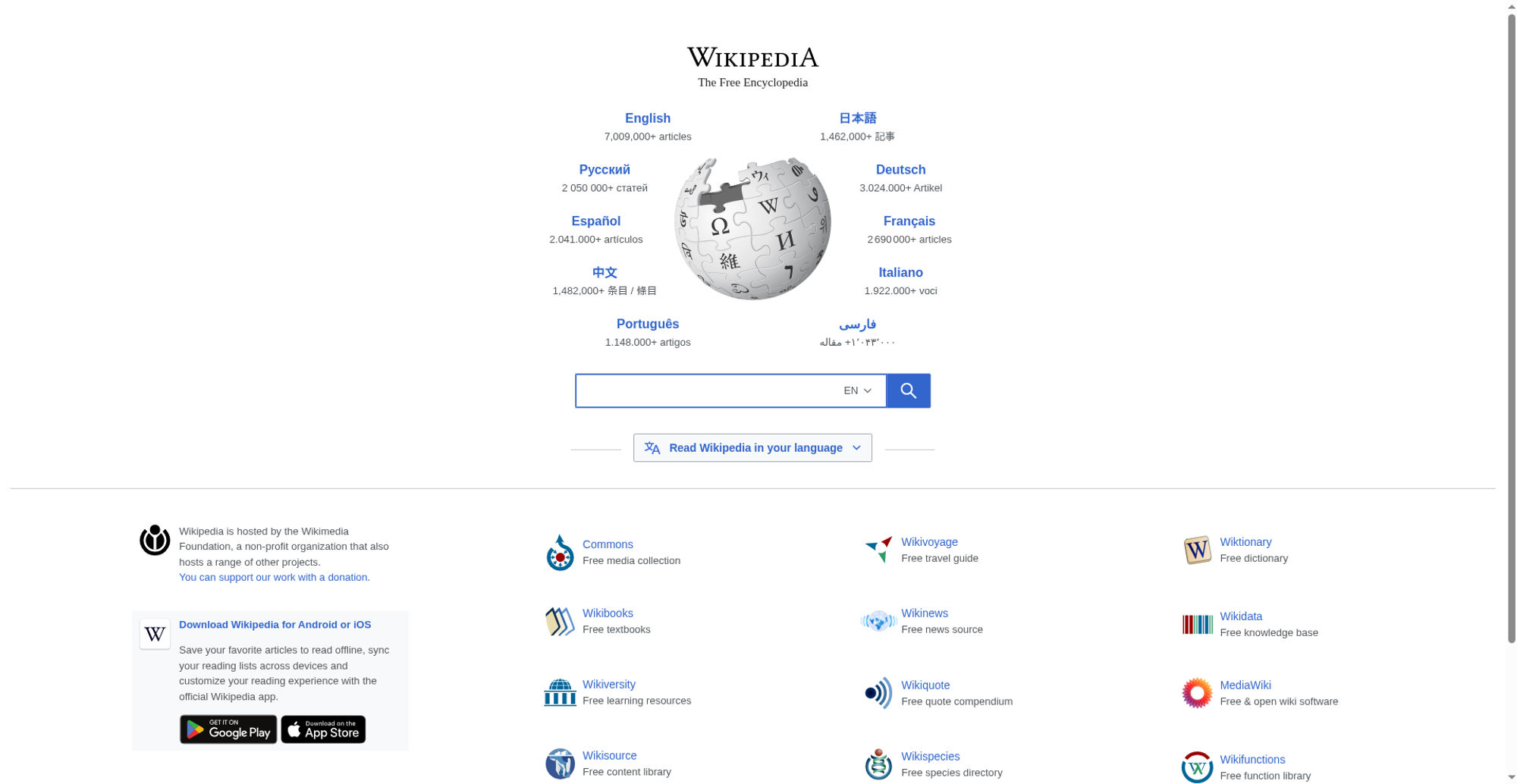
Task: Open Wikibooks via its books icon
Action: (560, 621)
